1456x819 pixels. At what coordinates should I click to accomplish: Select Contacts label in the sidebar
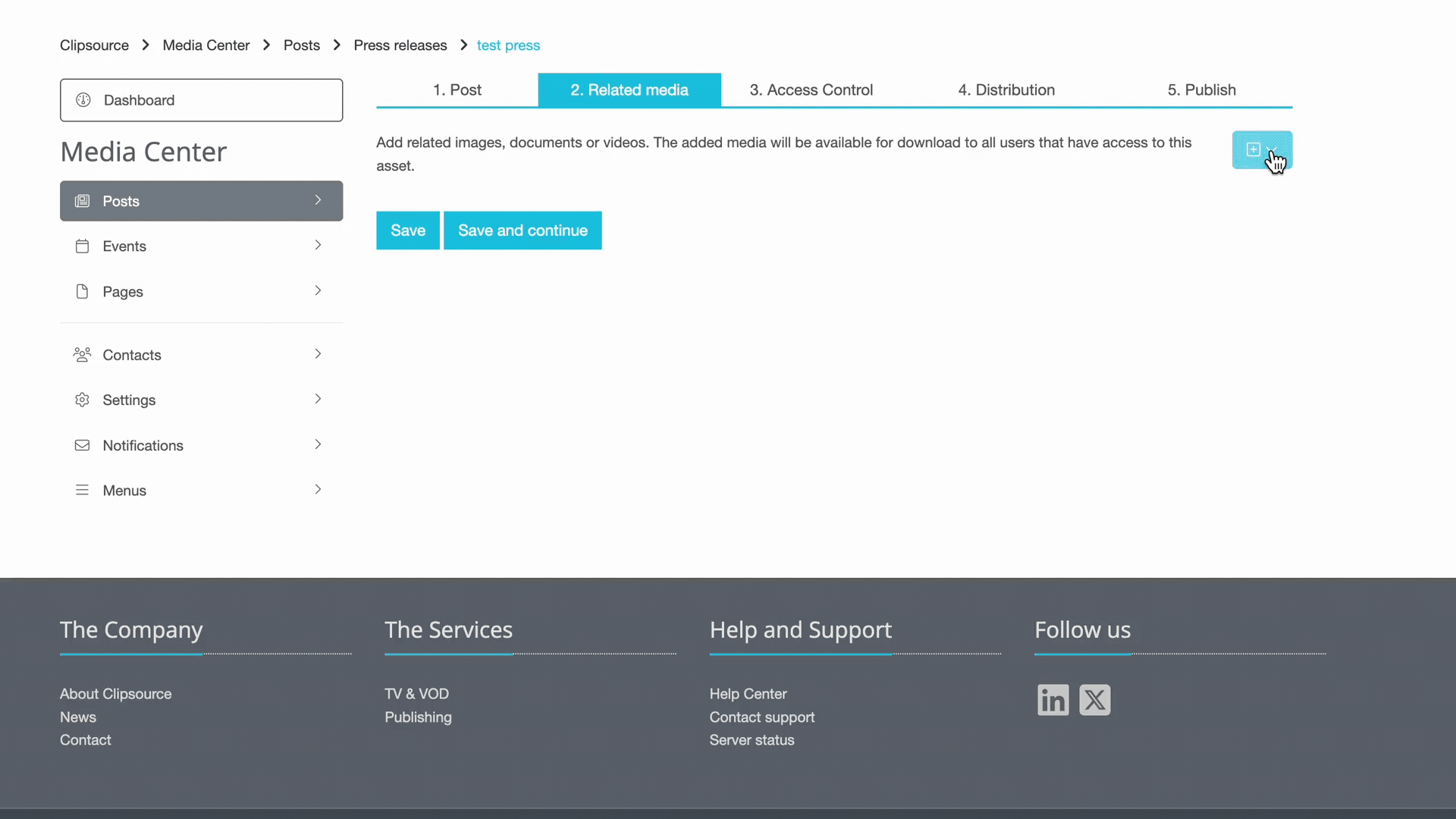(132, 355)
